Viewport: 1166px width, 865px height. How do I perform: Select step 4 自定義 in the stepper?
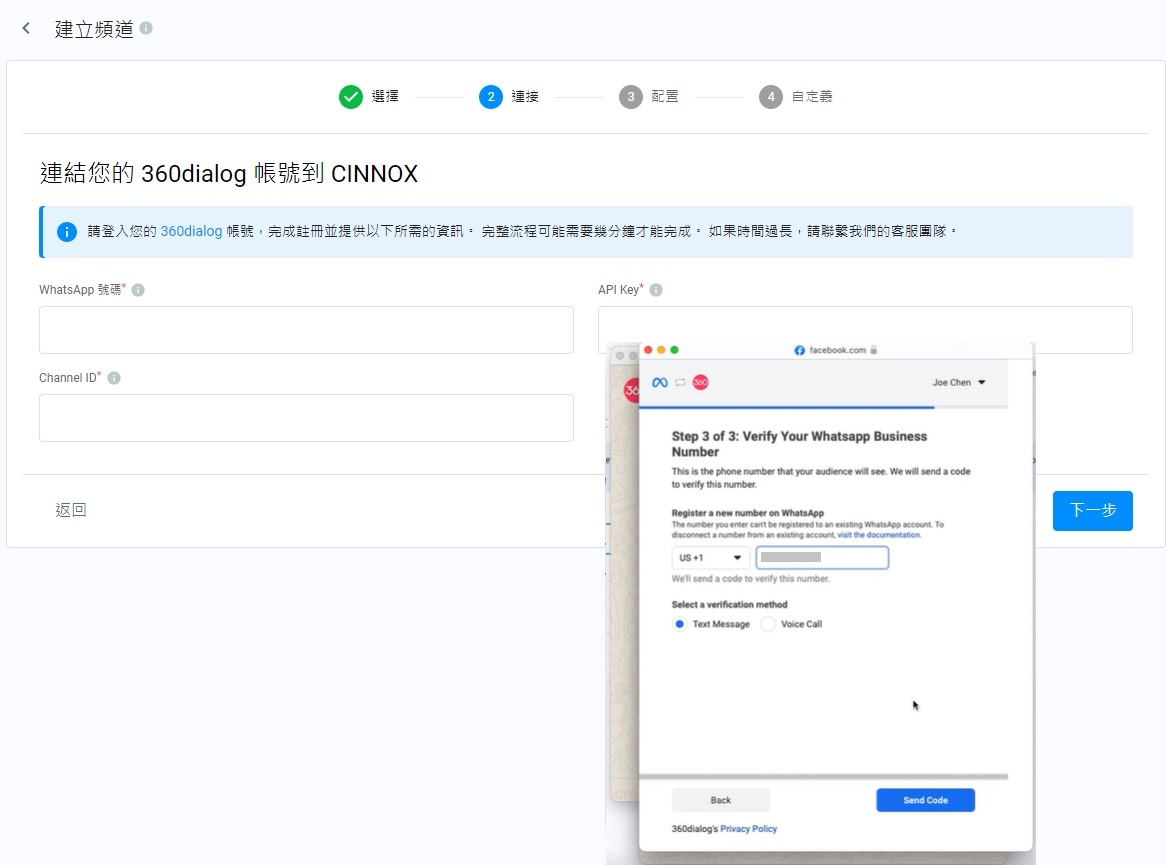pyautogui.click(x=770, y=97)
